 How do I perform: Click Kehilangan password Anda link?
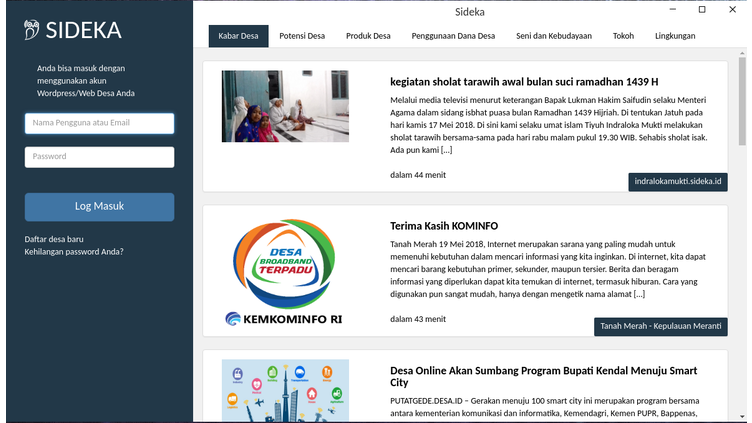(x=74, y=252)
